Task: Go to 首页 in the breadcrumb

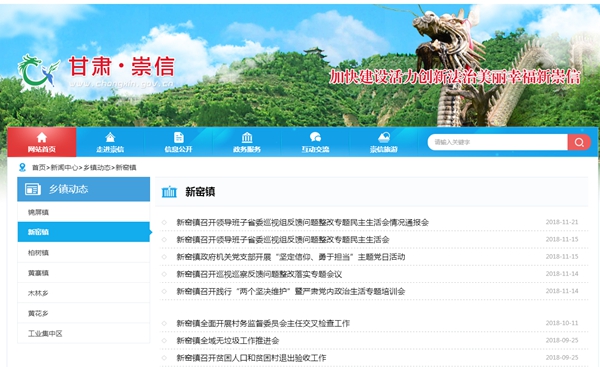Action: tap(39, 168)
